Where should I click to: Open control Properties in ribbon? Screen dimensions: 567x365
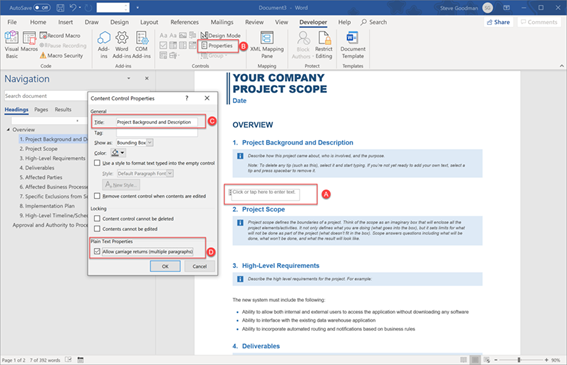coord(217,46)
